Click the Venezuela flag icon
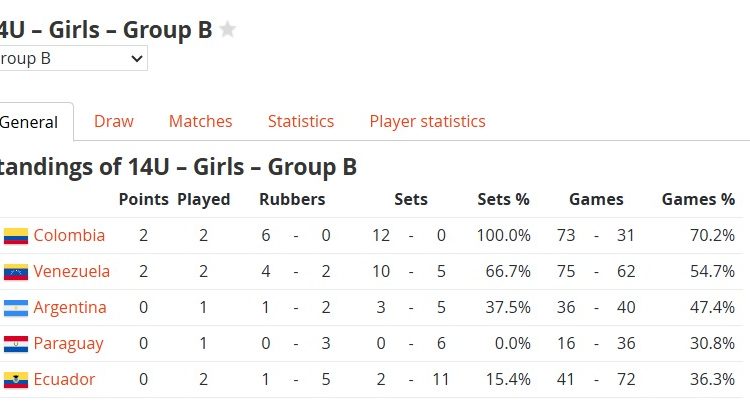The height and width of the screenshot is (419, 750). coord(15,272)
